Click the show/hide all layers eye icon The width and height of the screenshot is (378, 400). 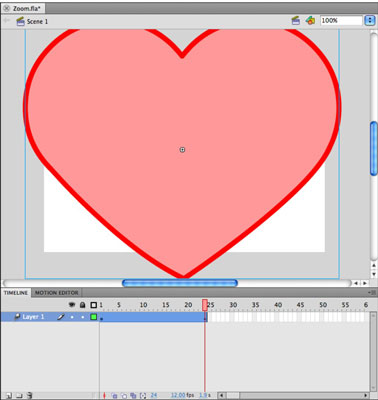(72, 305)
